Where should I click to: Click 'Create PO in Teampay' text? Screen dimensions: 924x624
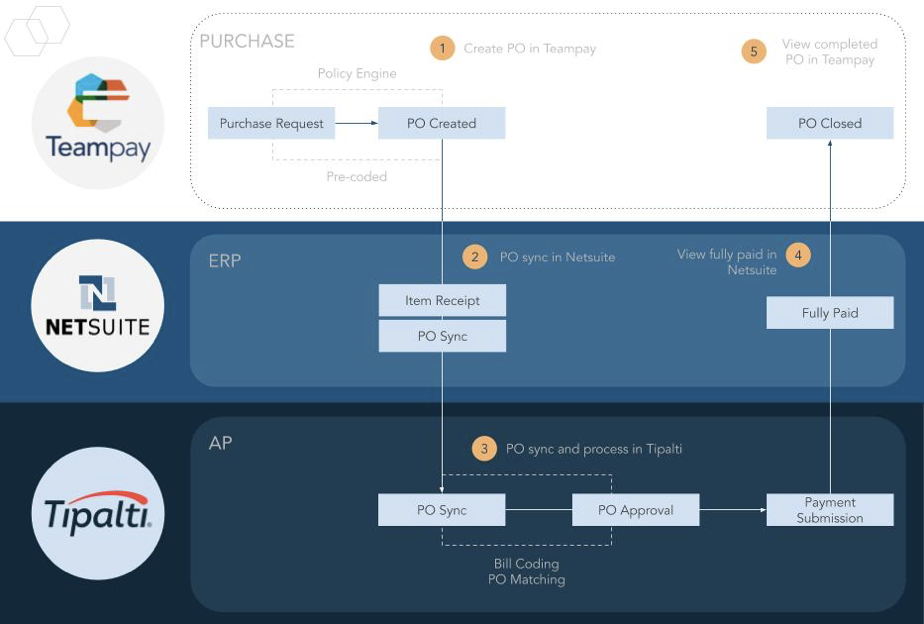(530, 48)
